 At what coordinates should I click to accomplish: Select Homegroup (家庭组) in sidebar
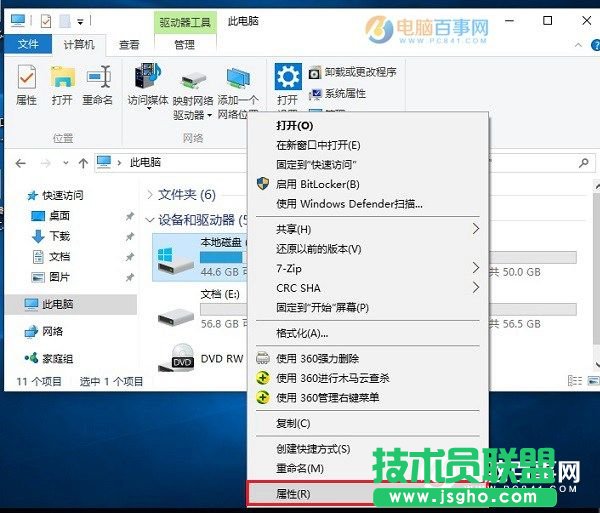pyautogui.click(x=48, y=358)
